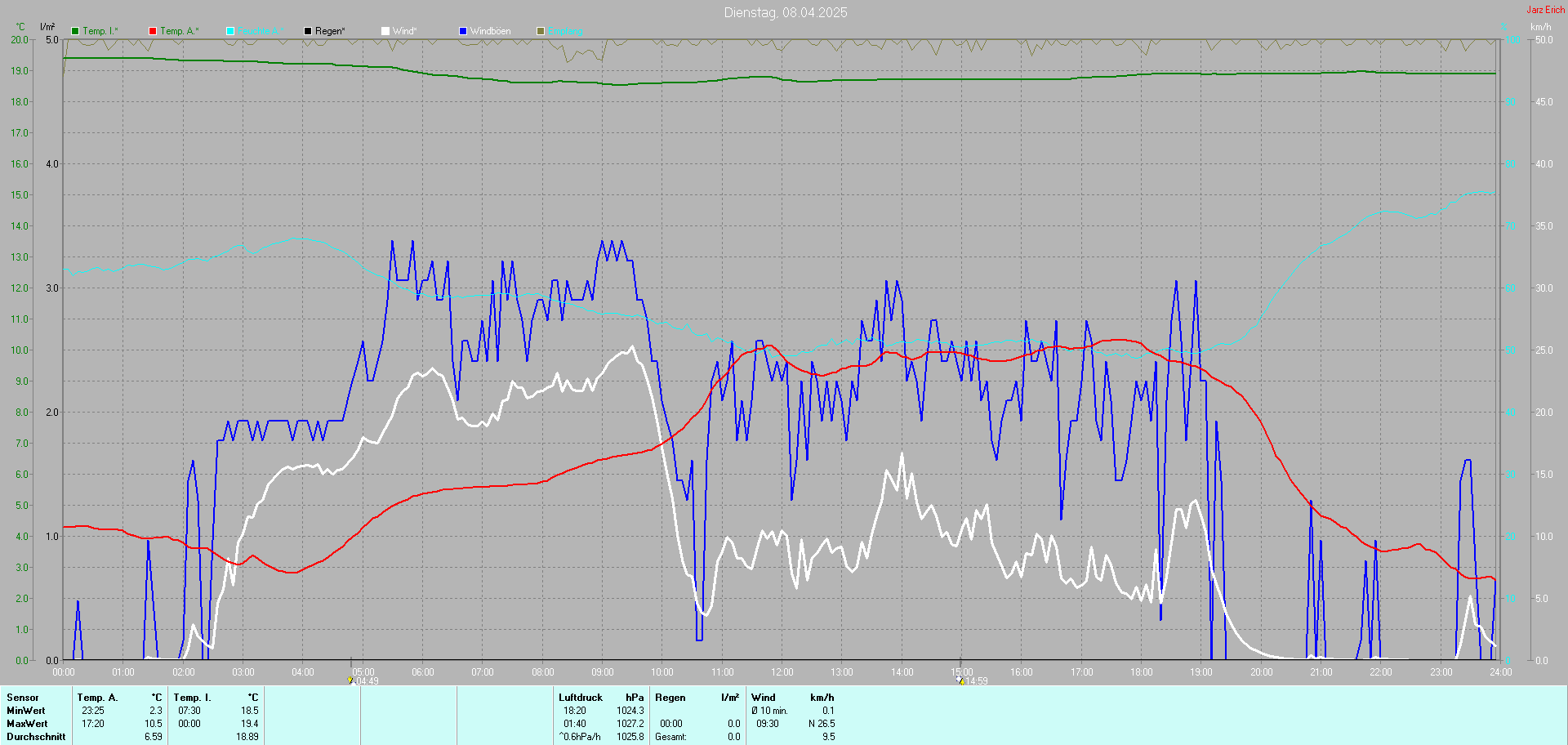Click the '04:49' marker time label
This screenshot has height=745, width=1568.
[x=367, y=681]
